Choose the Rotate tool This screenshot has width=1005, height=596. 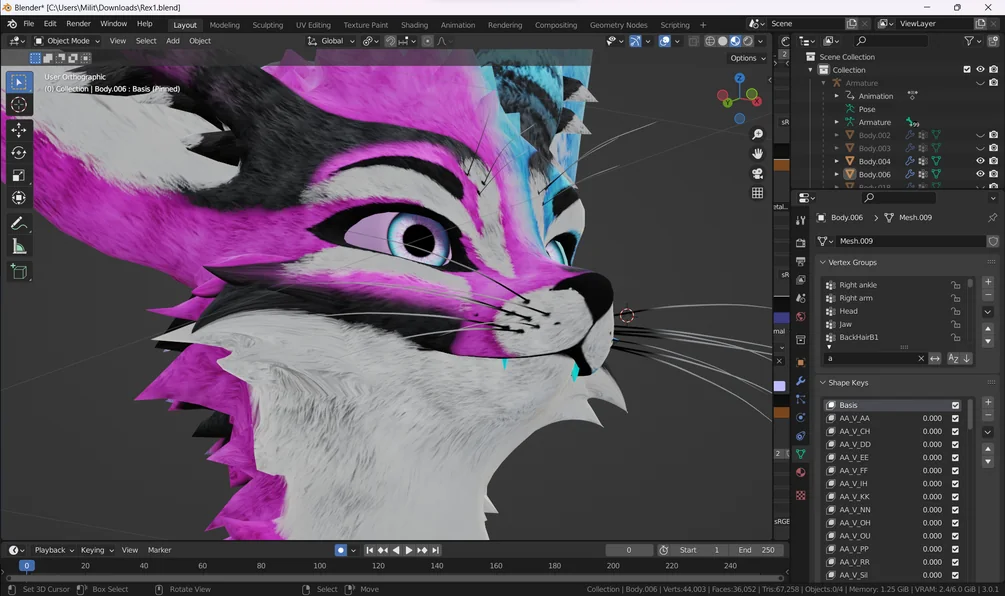click(x=19, y=153)
